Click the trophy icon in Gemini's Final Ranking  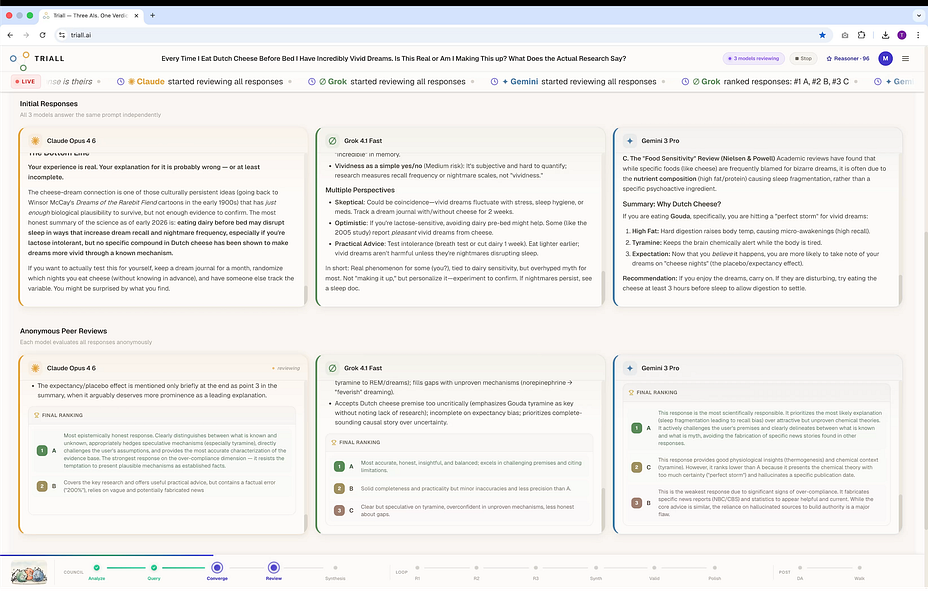tap(631, 392)
